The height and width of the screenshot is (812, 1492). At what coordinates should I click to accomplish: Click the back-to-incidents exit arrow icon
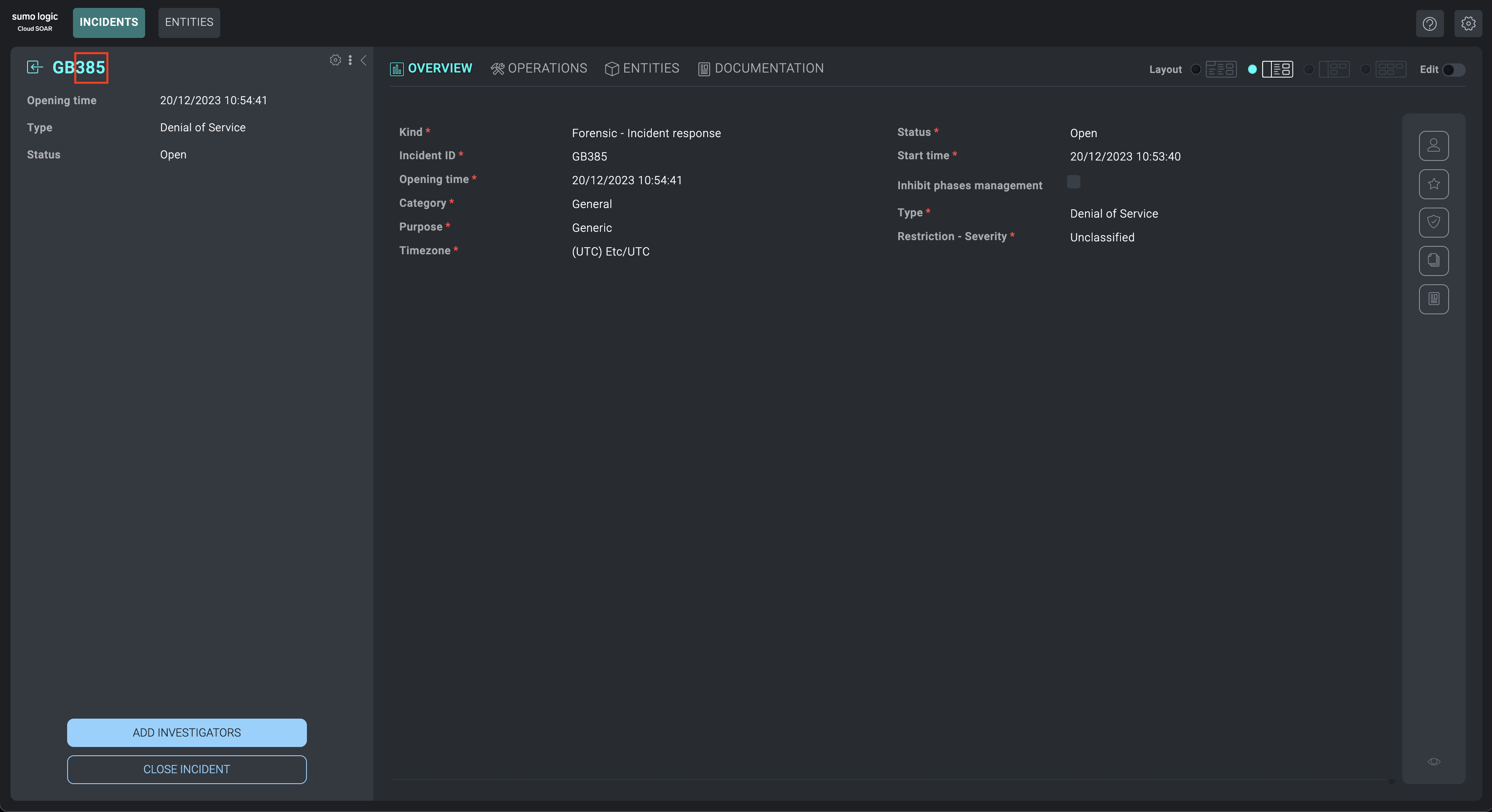coord(35,67)
